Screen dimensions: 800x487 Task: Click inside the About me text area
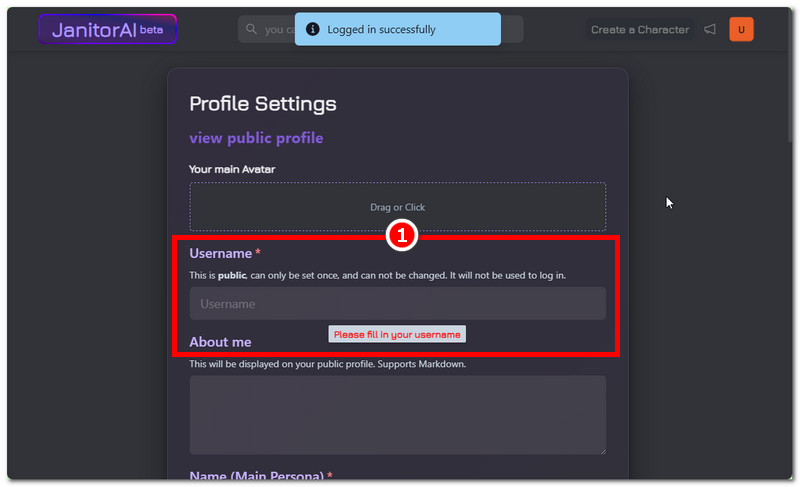[397, 414]
